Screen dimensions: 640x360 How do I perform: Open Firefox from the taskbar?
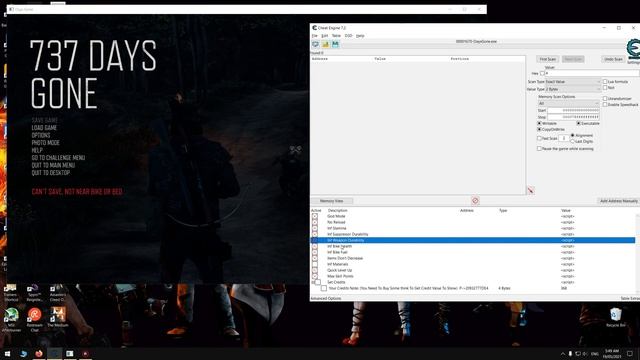coord(39,353)
